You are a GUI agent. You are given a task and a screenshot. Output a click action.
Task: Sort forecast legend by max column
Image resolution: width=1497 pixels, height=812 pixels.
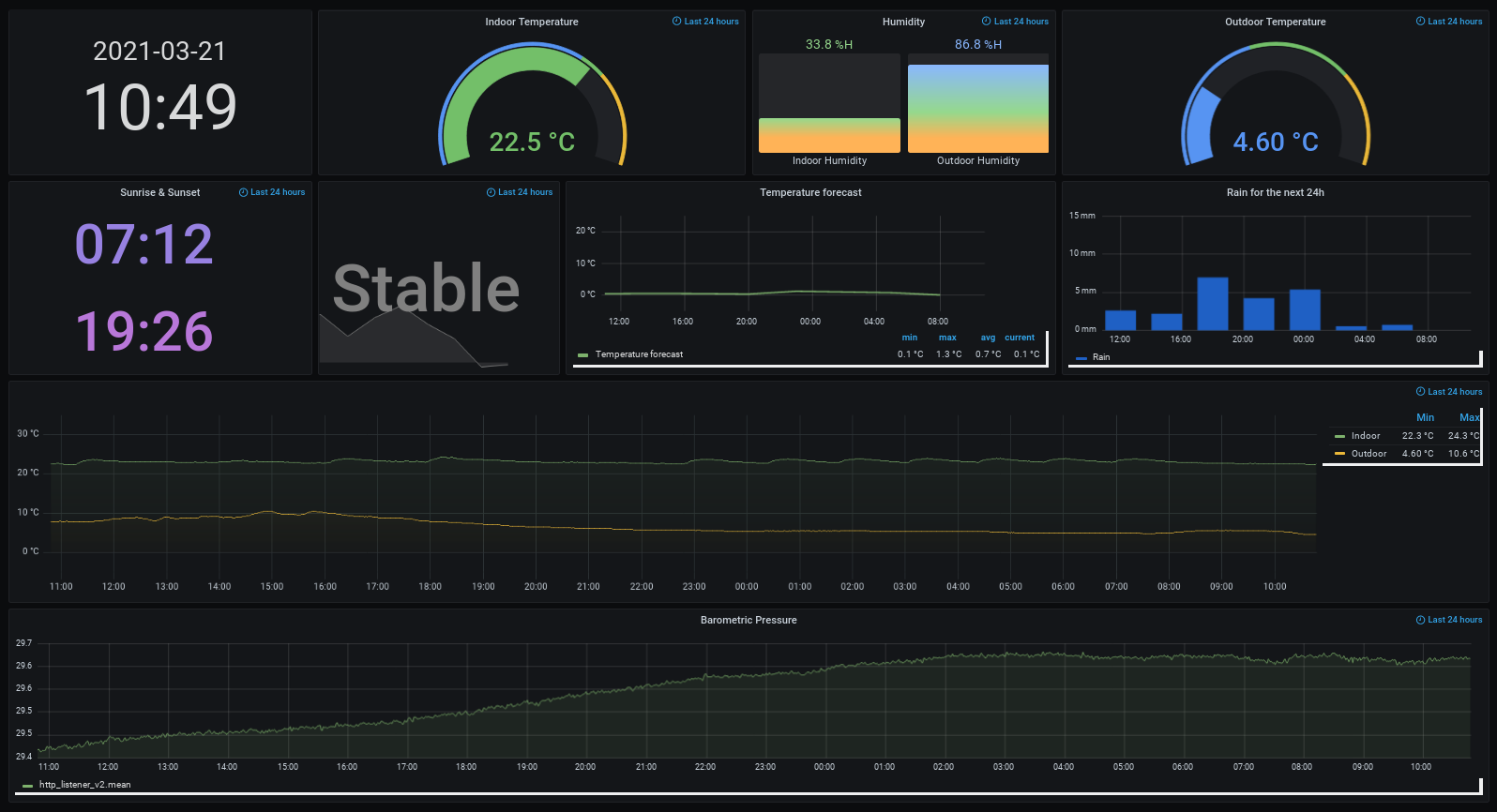[947, 338]
